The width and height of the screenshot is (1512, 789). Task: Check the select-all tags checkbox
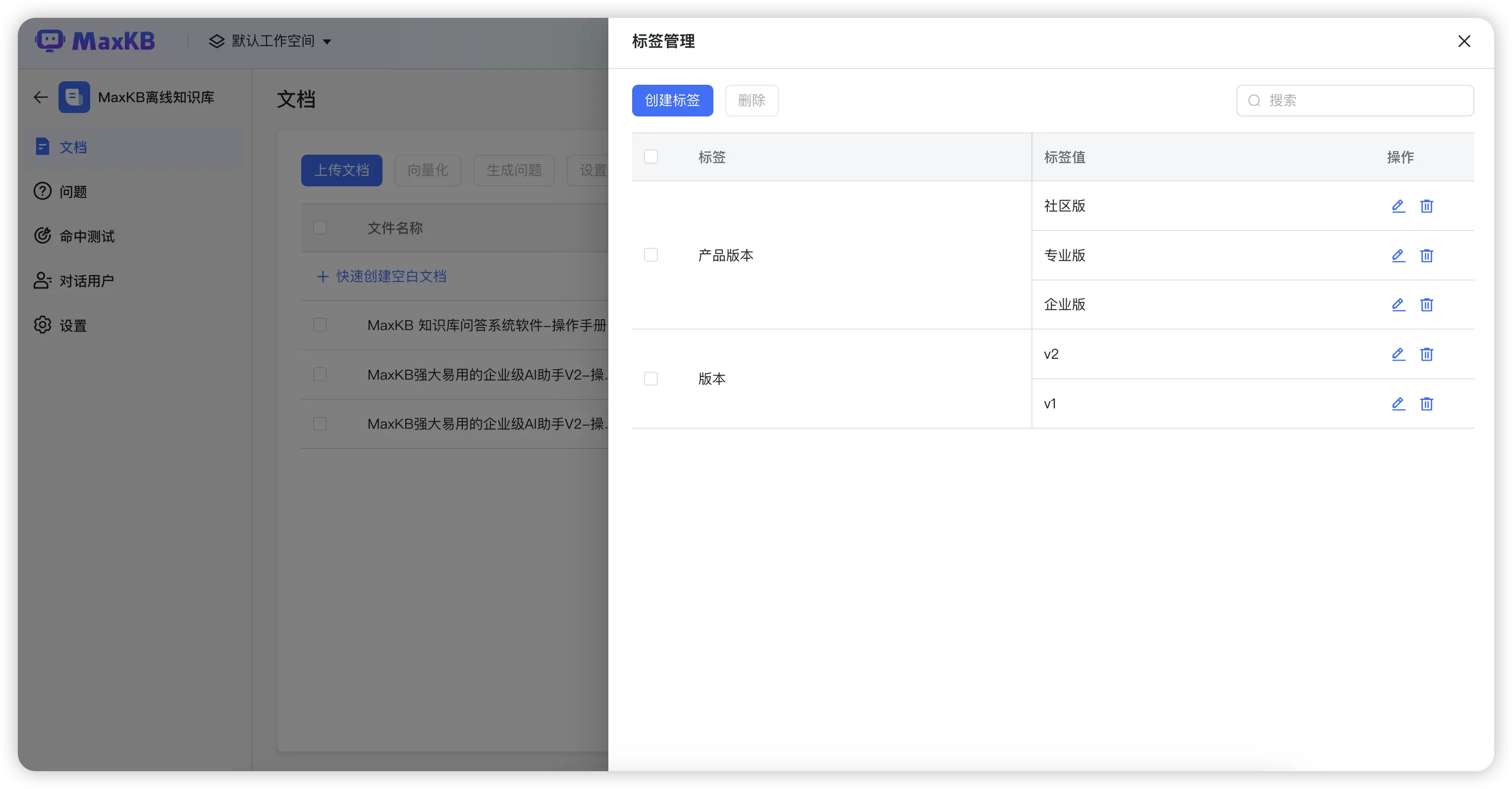[651, 156]
